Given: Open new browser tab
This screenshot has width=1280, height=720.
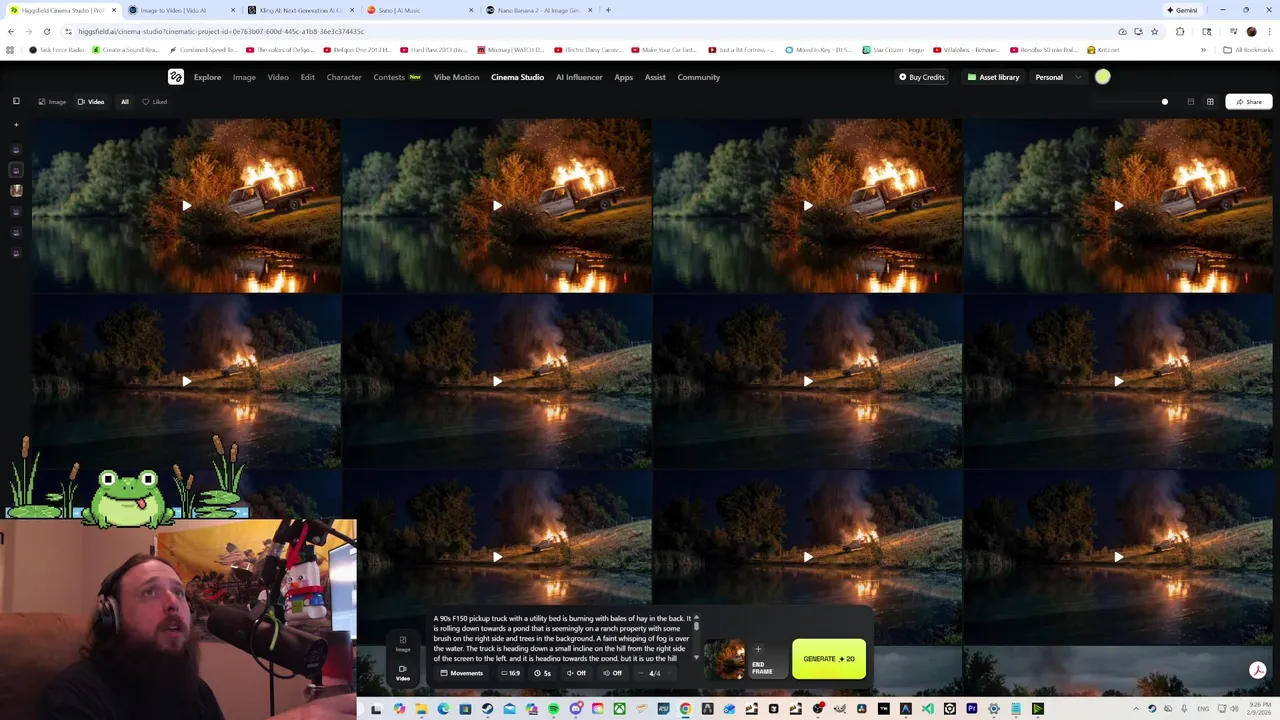Looking at the screenshot, I should pyautogui.click(x=608, y=10).
